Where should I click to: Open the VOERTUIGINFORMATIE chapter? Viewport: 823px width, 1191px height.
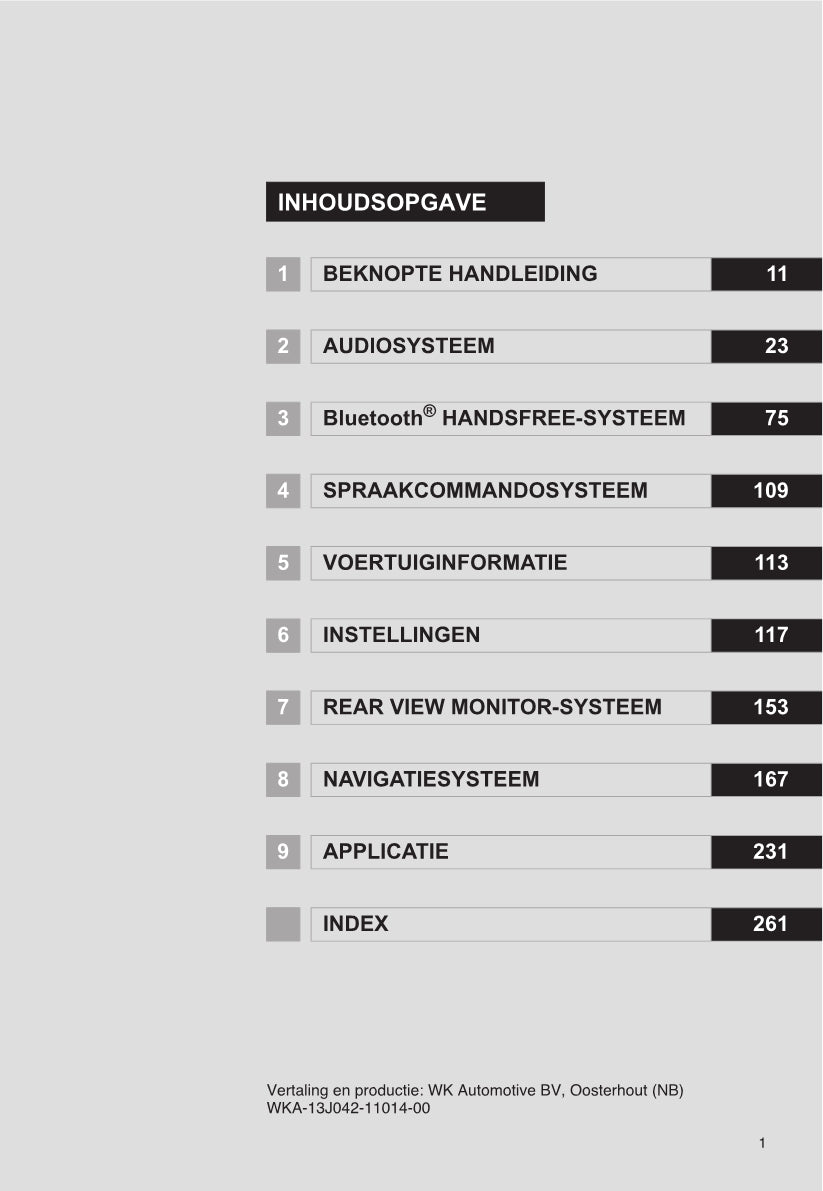coord(445,563)
